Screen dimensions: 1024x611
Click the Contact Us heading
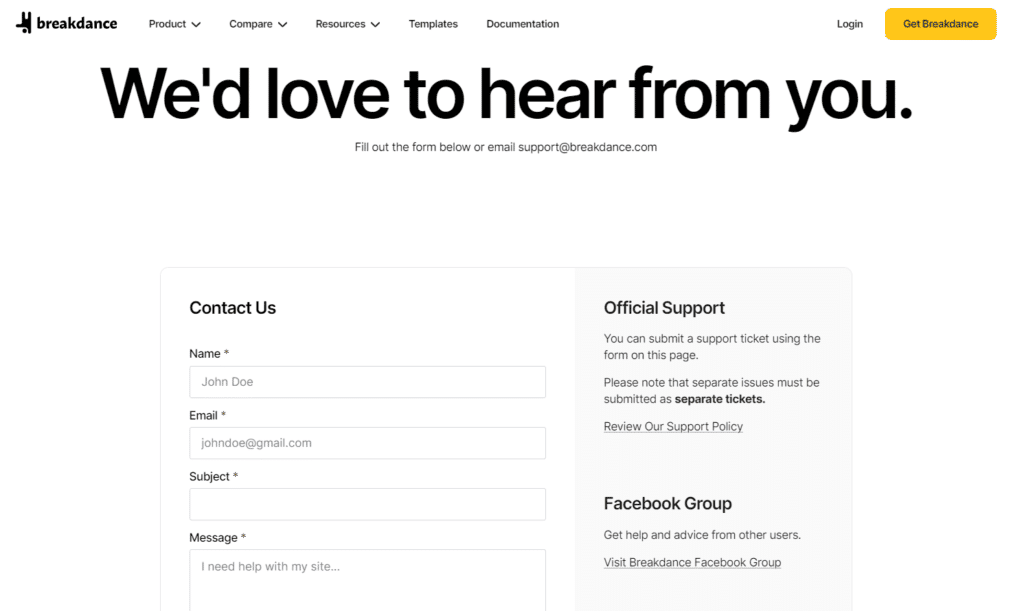(x=232, y=308)
